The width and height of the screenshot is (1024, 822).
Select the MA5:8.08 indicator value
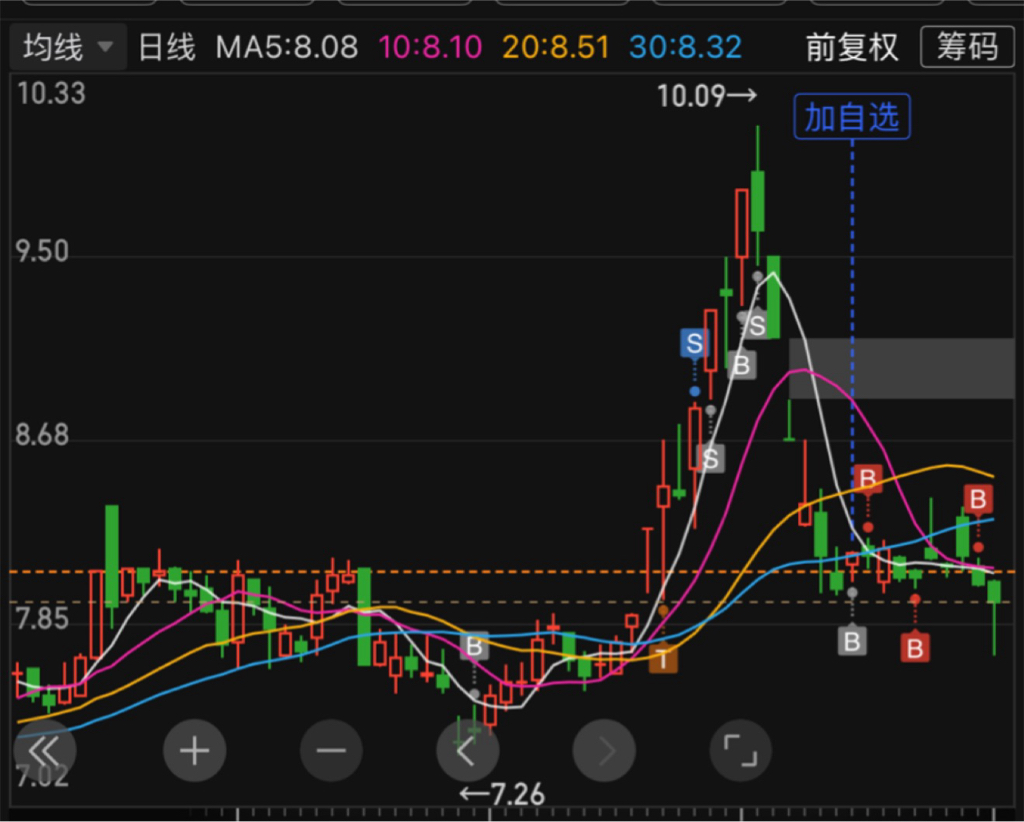pos(287,48)
